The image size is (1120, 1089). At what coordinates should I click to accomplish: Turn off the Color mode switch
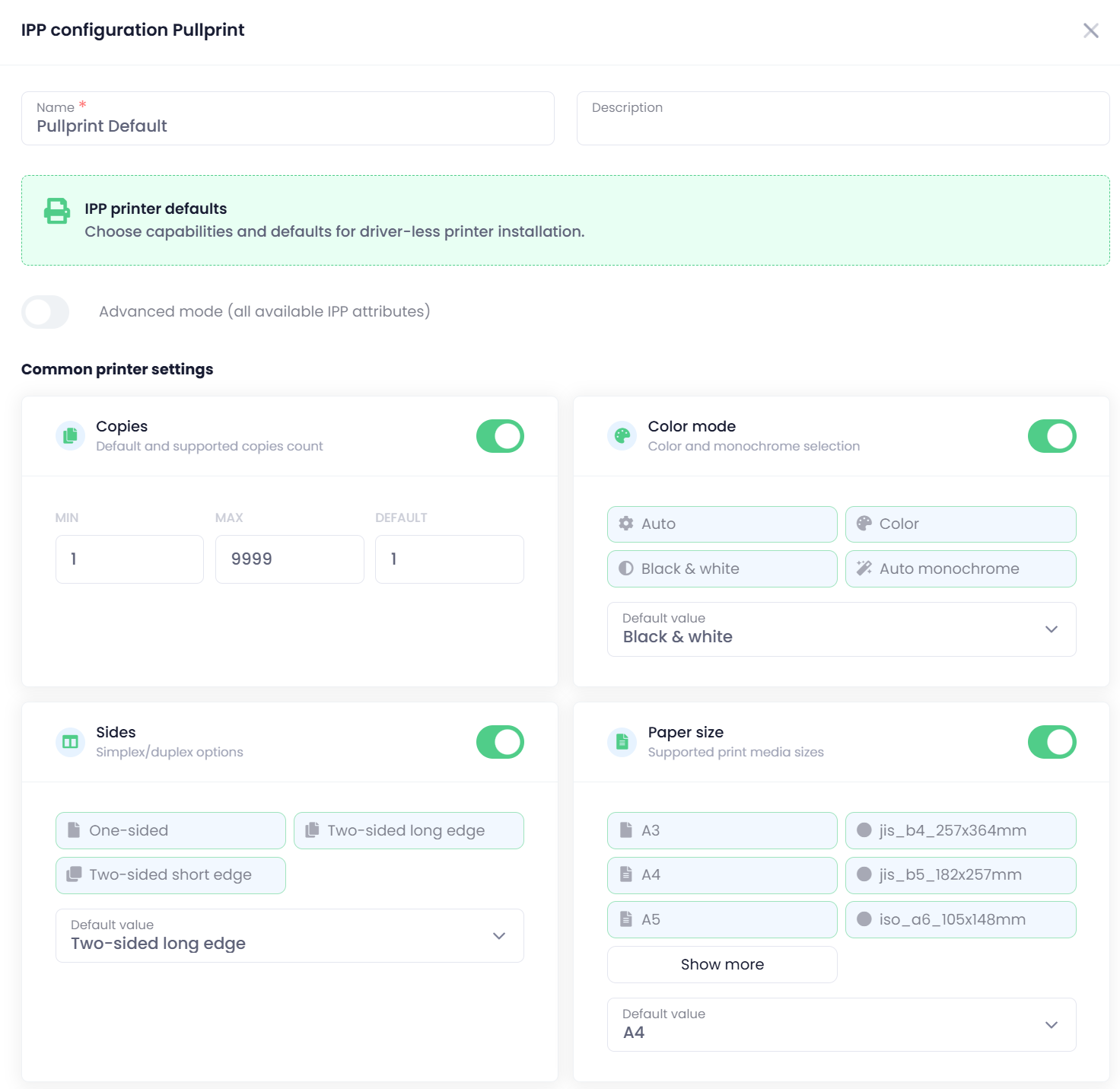point(1052,436)
